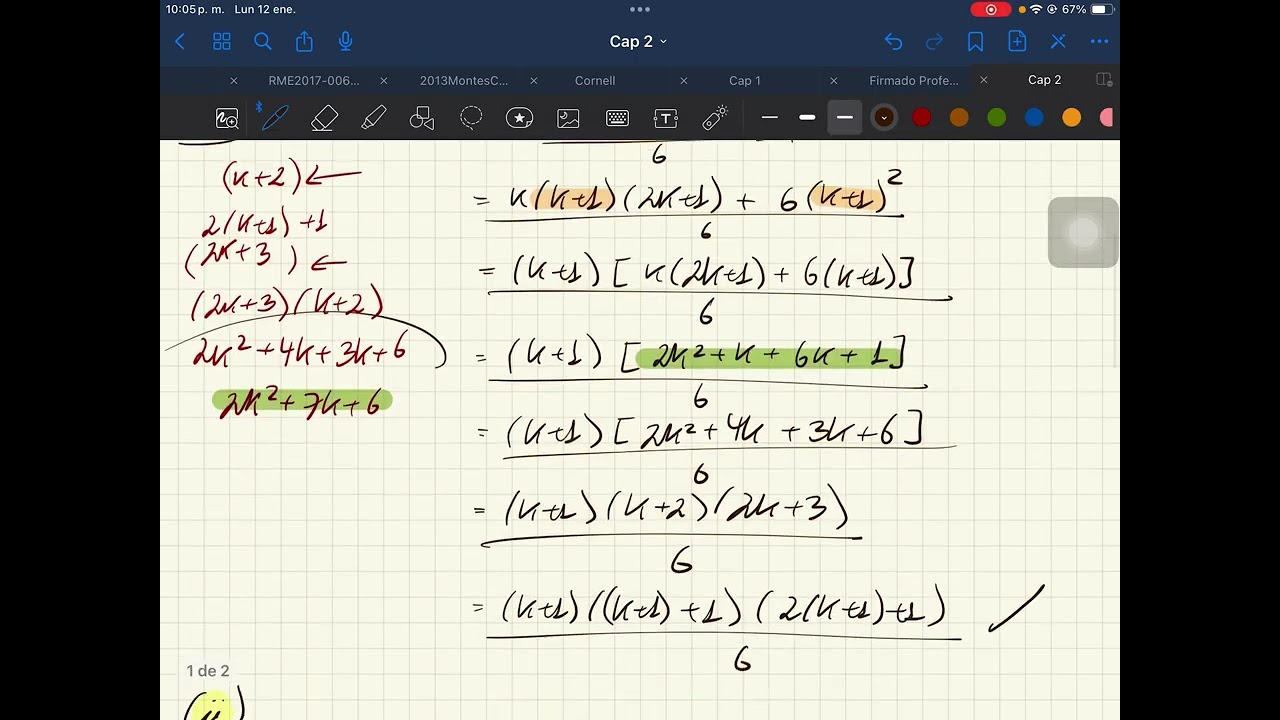Open the Cap 2 title dropdown

click(638, 41)
